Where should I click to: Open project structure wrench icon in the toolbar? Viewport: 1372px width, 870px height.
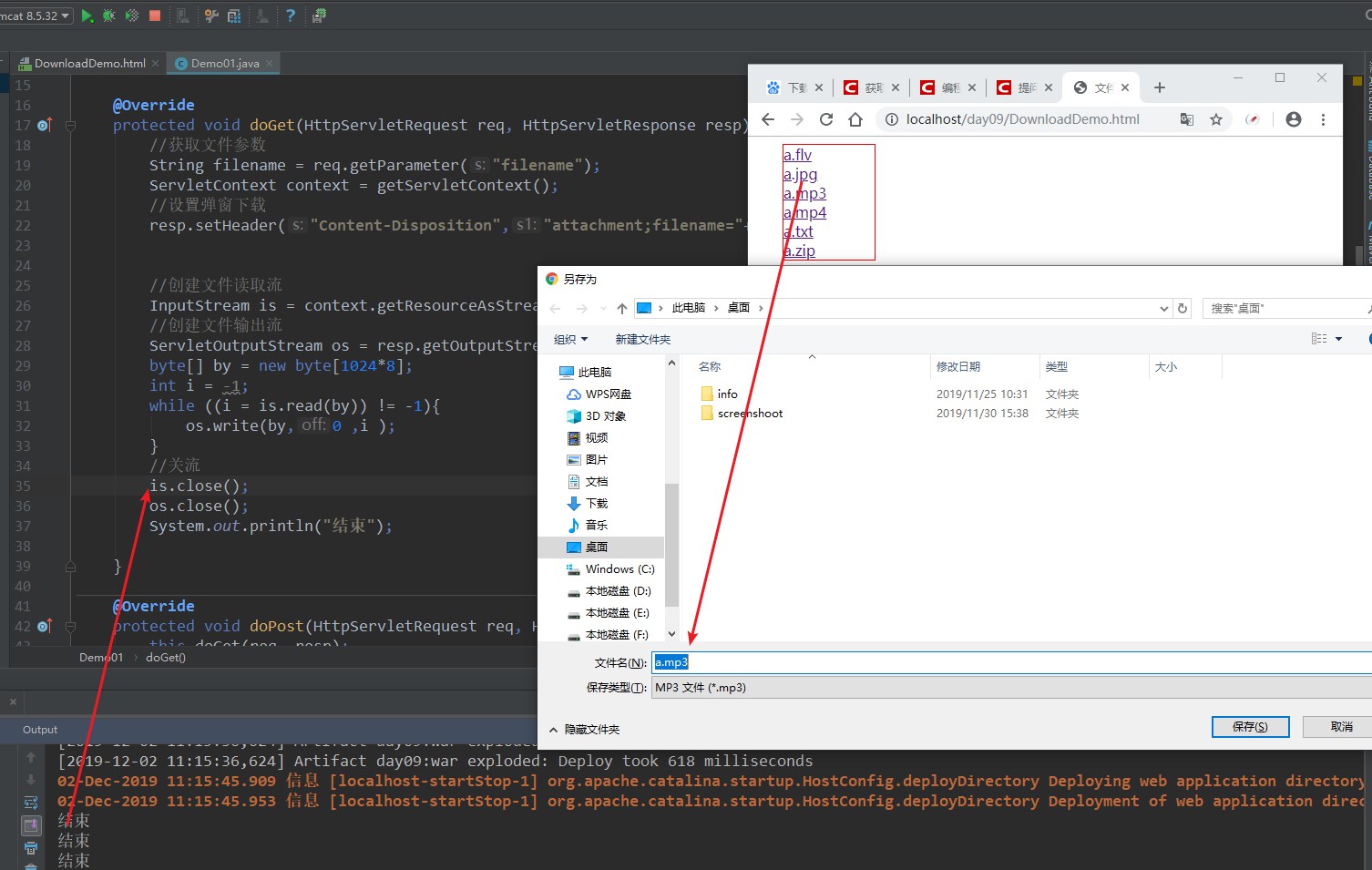click(x=211, y=15)
